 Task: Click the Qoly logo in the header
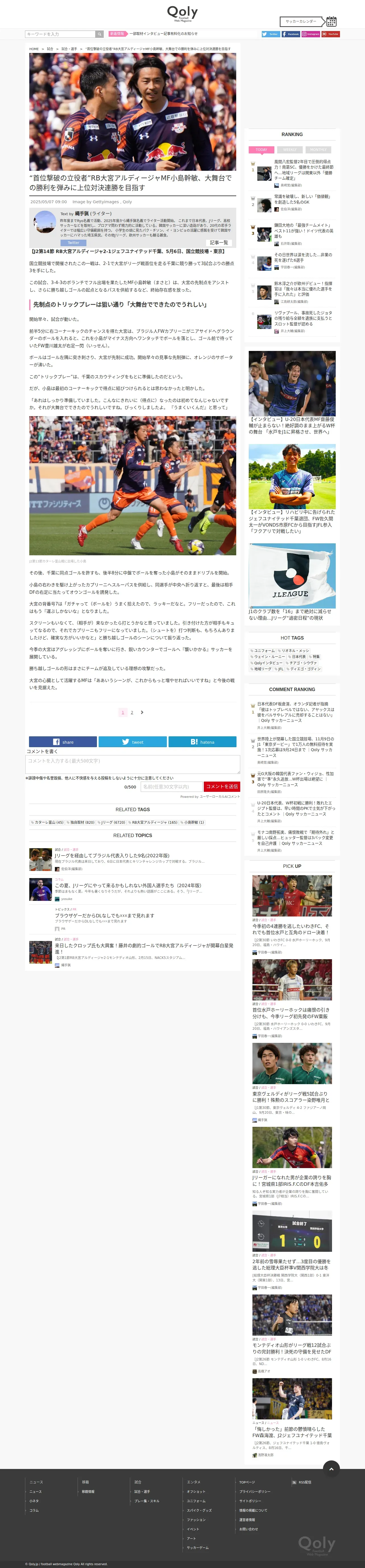coord(182,13)
